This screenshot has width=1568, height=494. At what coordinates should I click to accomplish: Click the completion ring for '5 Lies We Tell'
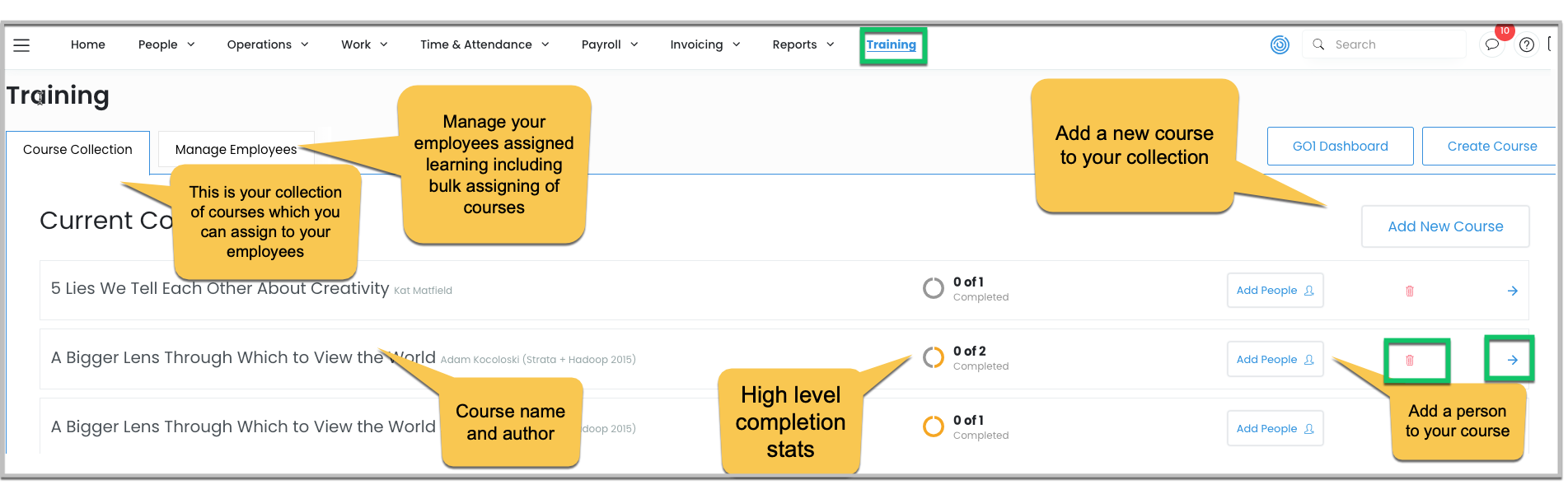coord(934,289)
